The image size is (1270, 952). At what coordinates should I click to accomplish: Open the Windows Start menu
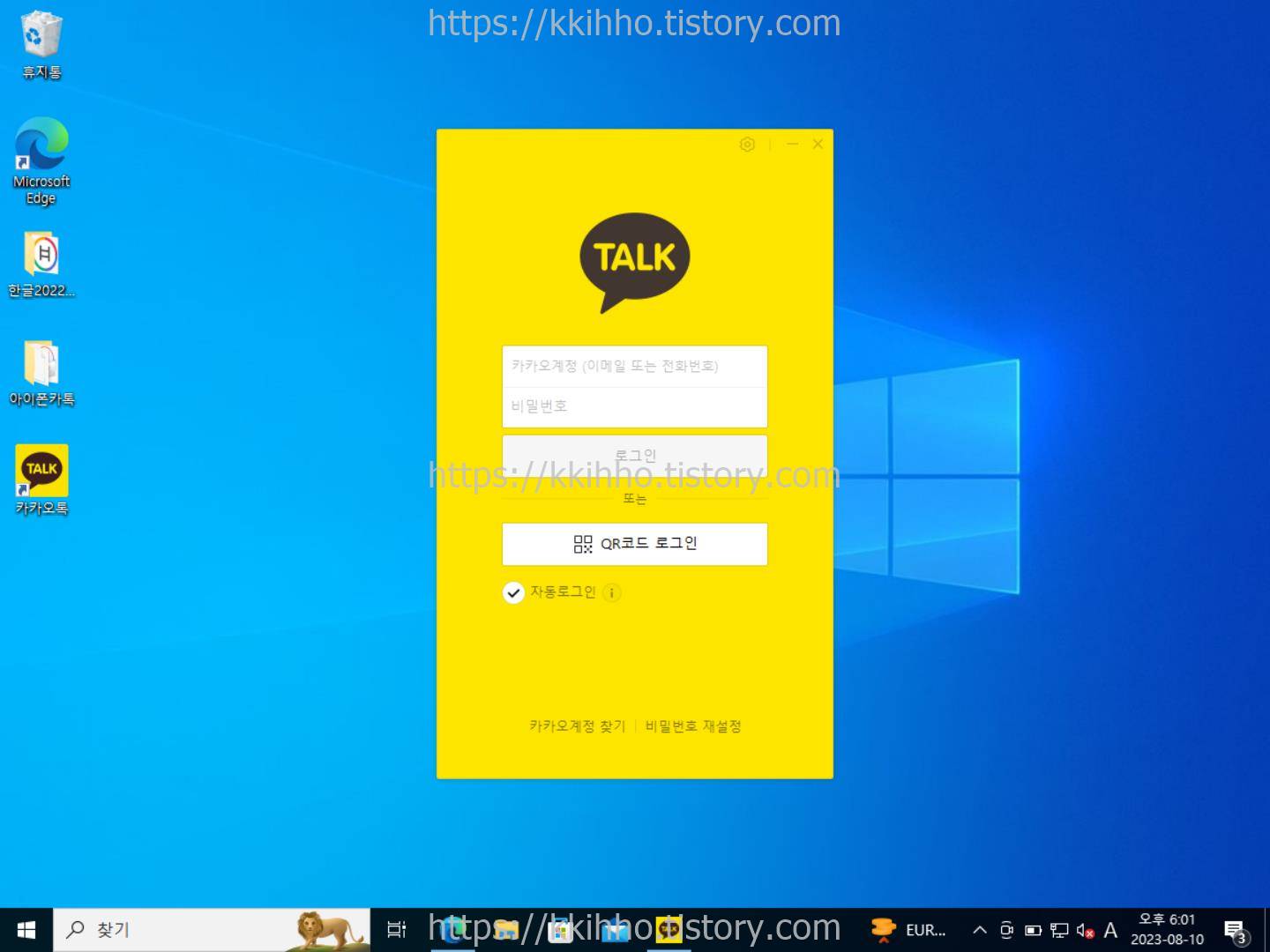26,930
